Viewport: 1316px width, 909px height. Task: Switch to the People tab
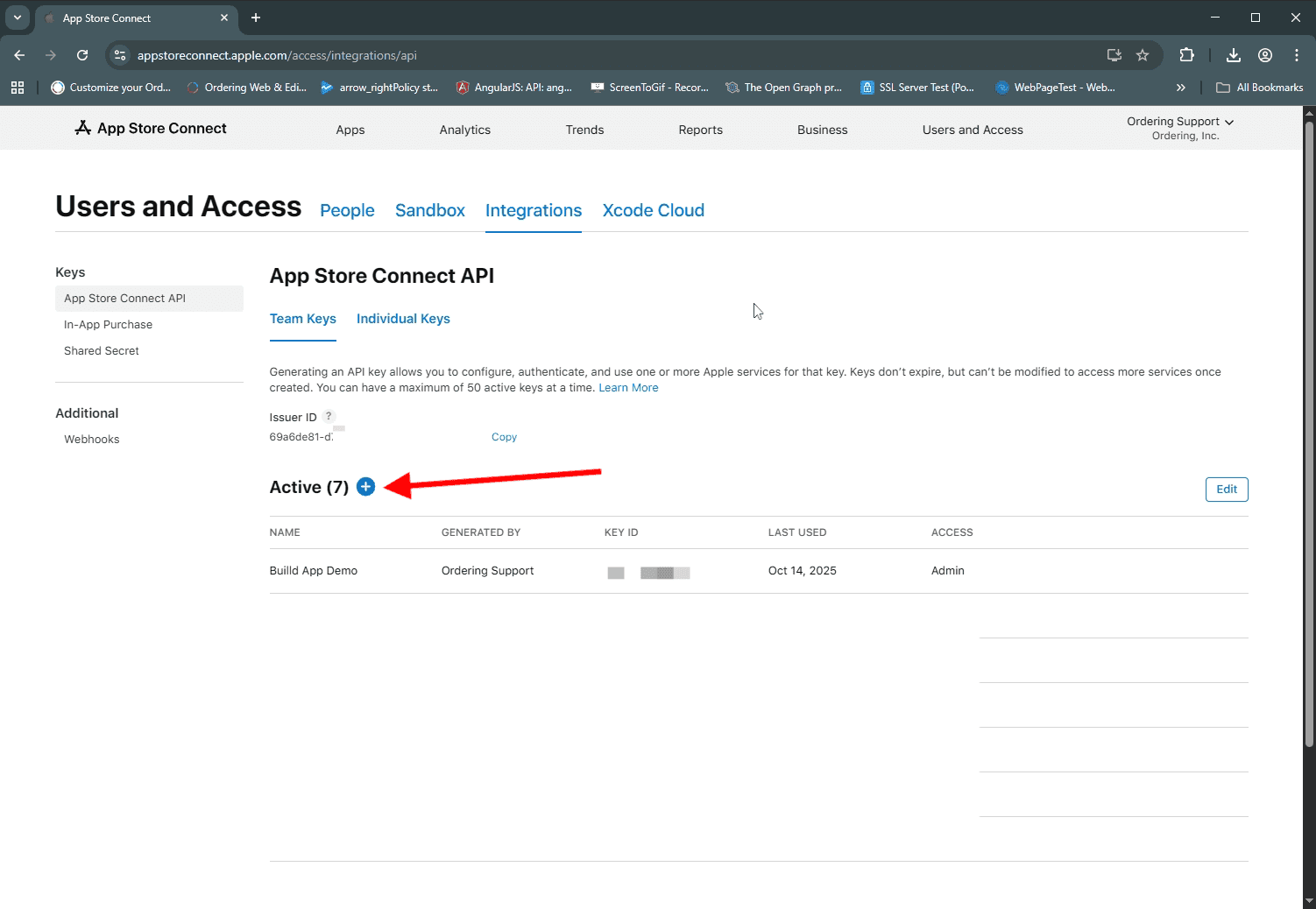[x=347, y=210]
